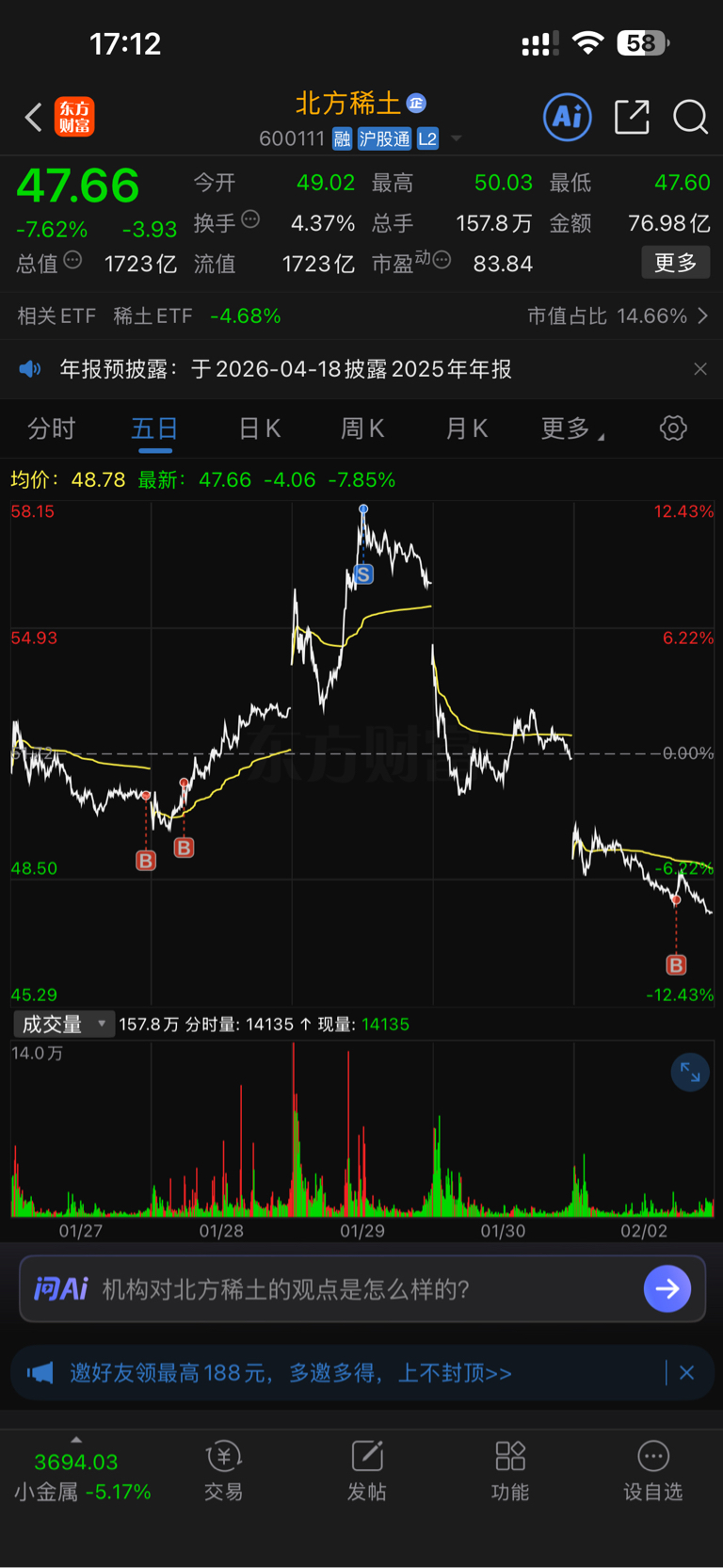Open the 成交量 indicator dropdown
This screenshot has width=723, height=1568.
[63, 1025]
